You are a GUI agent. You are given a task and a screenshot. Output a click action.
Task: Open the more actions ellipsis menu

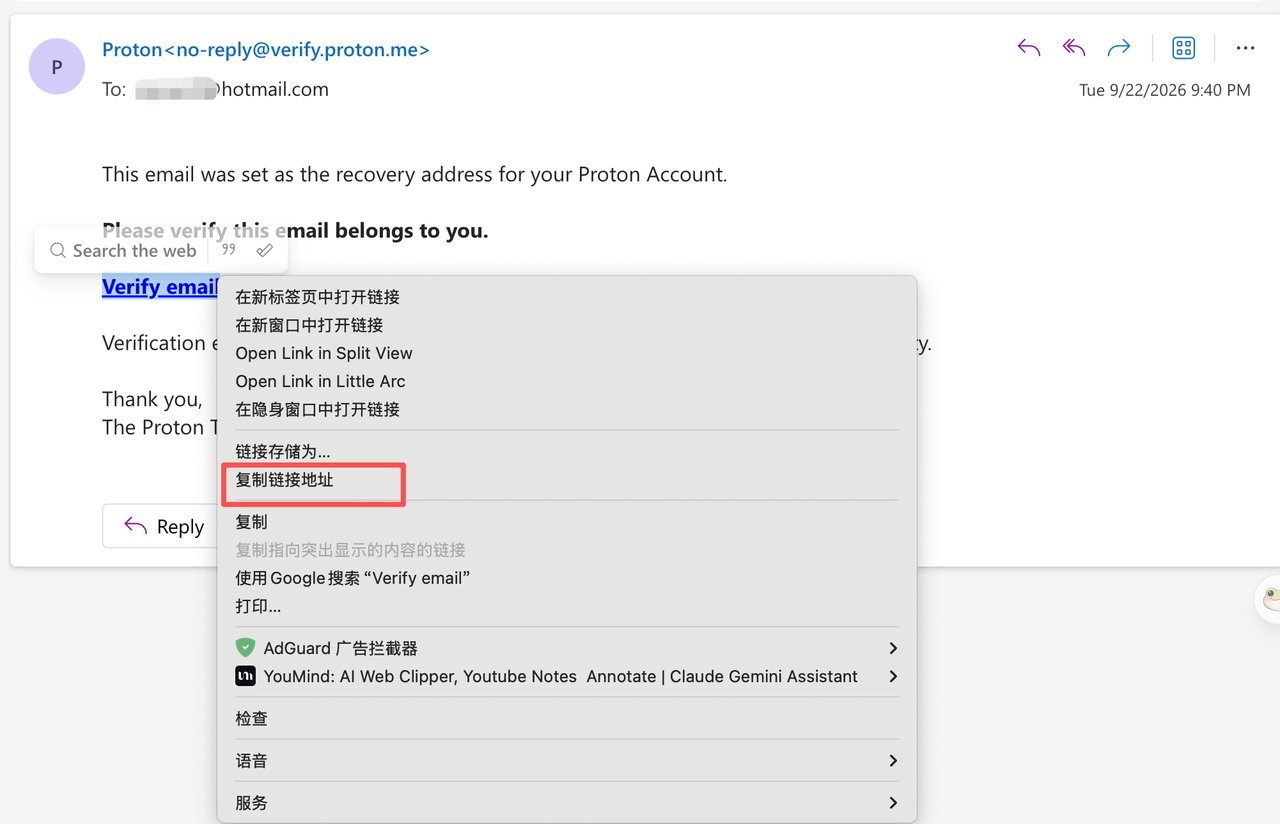[x=1245, y=48]
